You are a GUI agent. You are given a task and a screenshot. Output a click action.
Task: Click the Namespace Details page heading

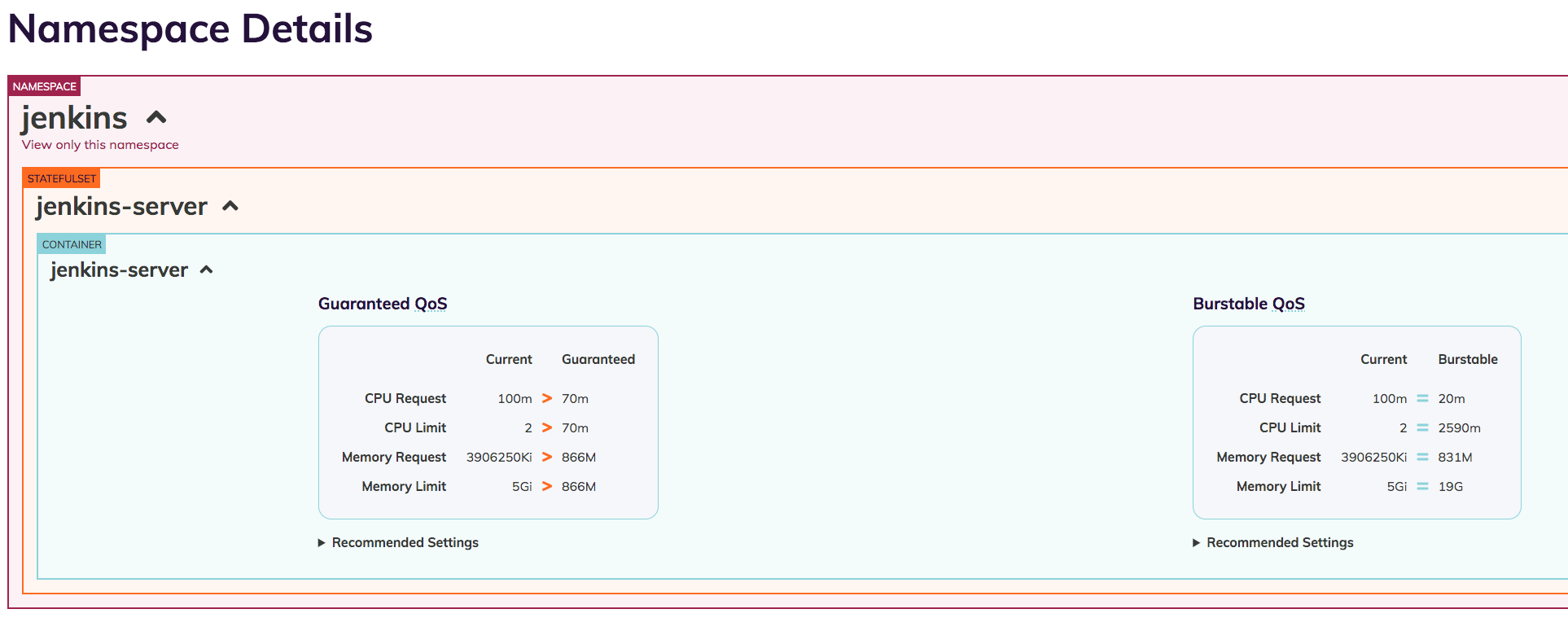[191, 29]
